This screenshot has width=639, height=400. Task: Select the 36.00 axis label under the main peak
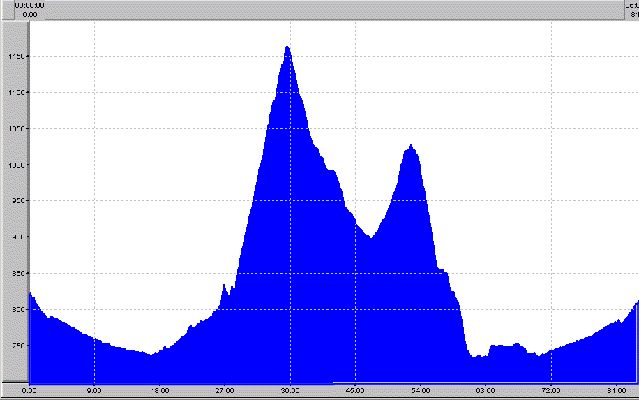(290, 390)
